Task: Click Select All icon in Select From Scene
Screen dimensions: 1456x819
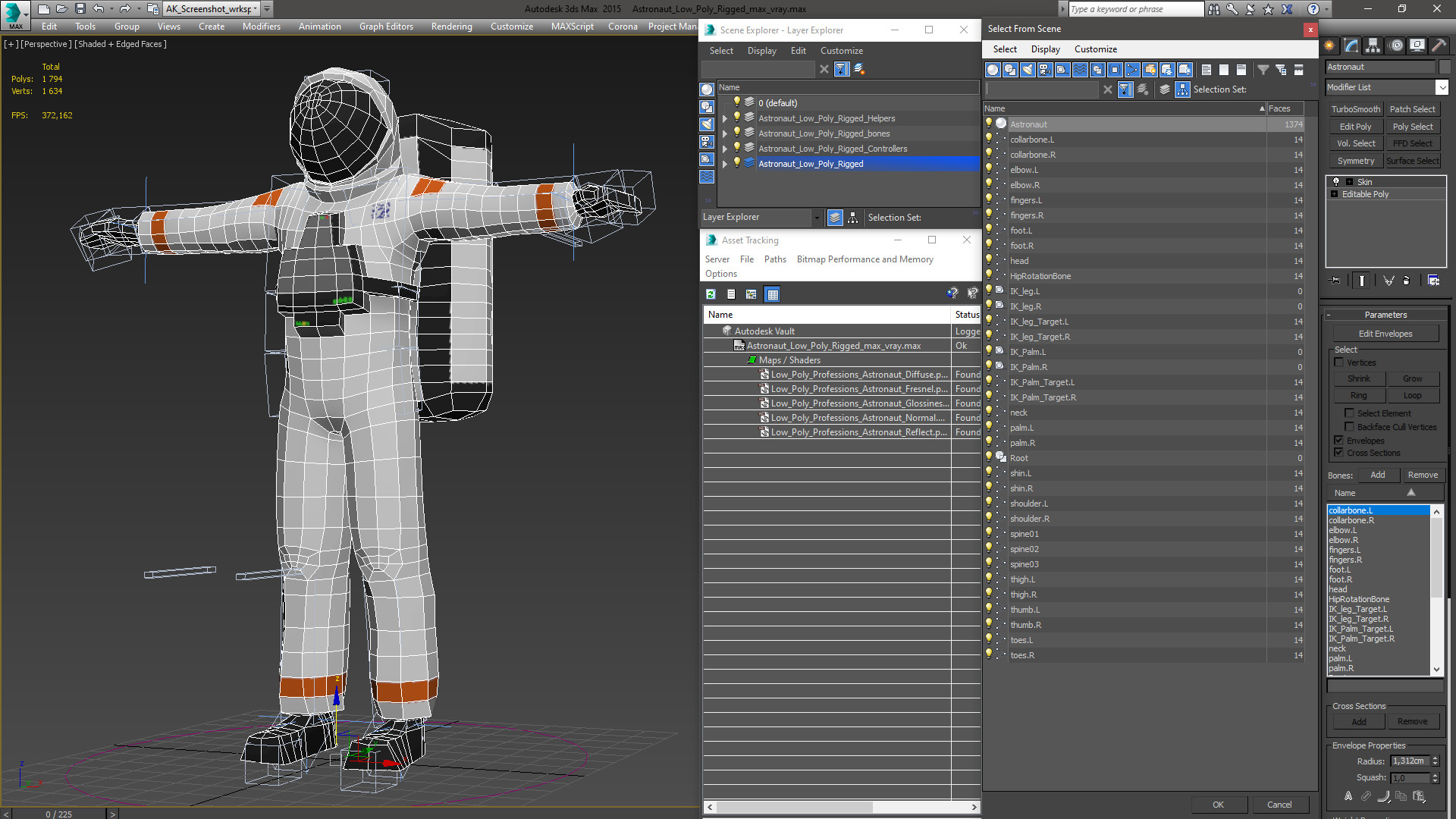Action: click(x=1207, y=70)
